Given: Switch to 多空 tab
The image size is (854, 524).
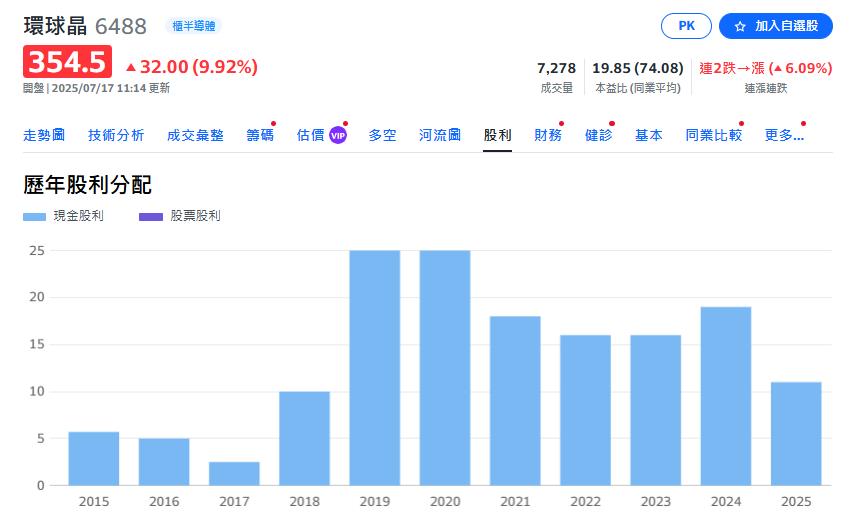Looking at the screenshot, I should pos(382,135).
